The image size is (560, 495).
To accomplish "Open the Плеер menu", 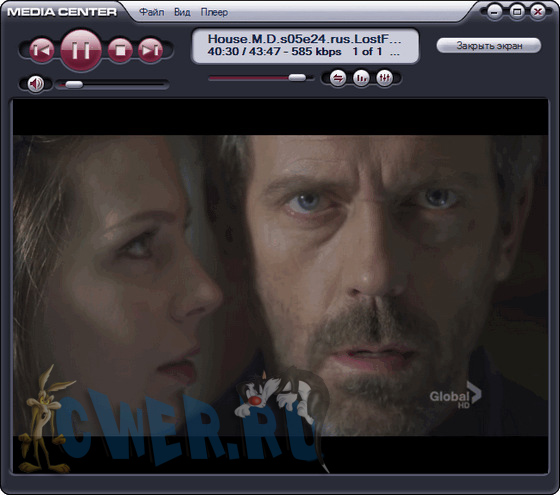I will coord(214,12).
